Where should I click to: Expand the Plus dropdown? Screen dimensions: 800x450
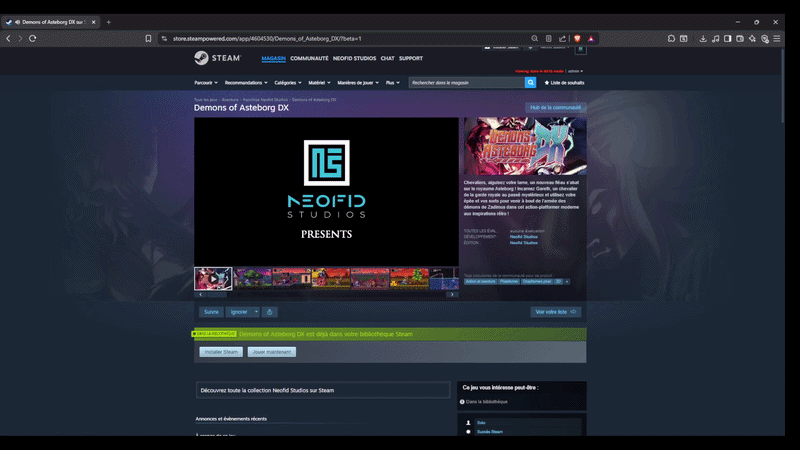[393, 83]
